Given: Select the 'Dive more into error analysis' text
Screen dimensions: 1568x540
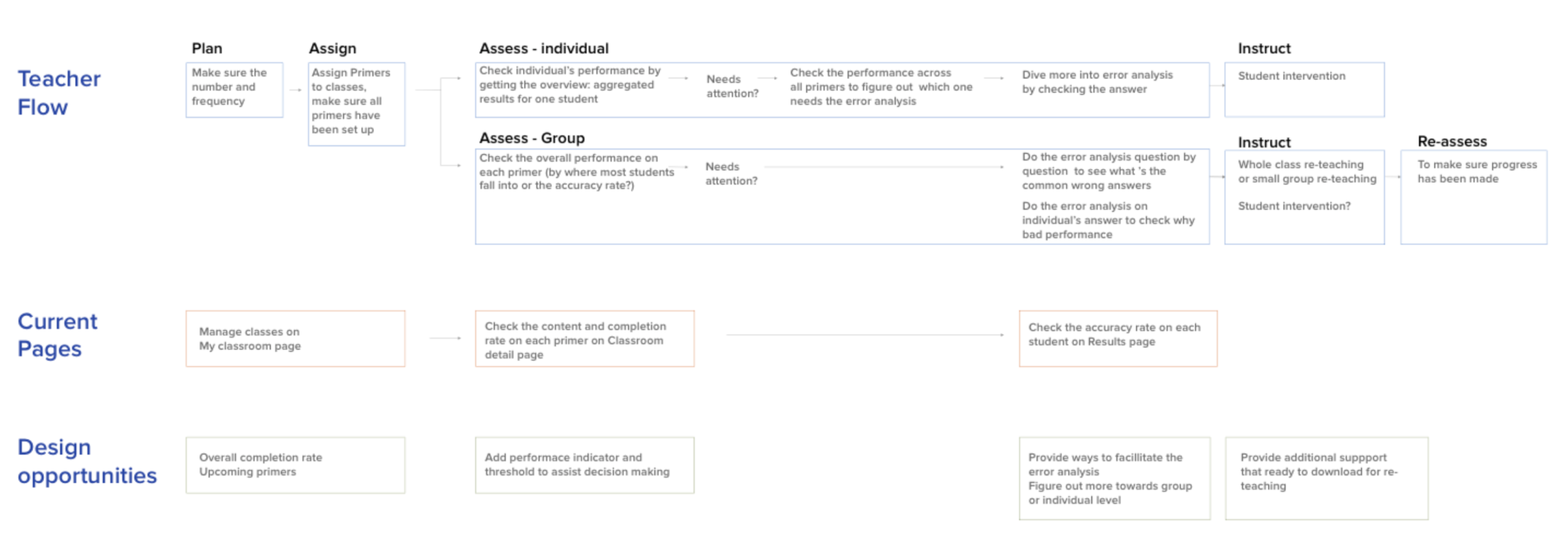Looking at the screenshot, I should (x=1096, y=82).
